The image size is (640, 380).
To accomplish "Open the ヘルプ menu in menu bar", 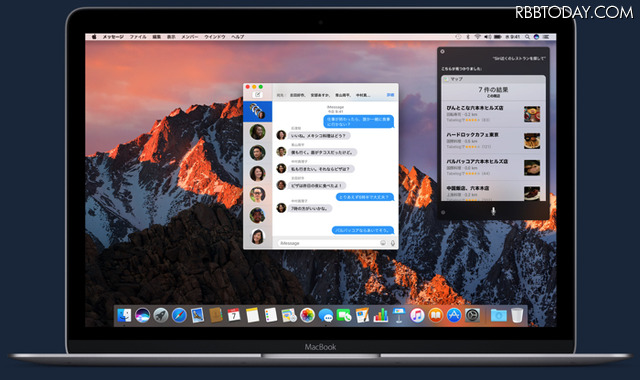I will 238,37.
